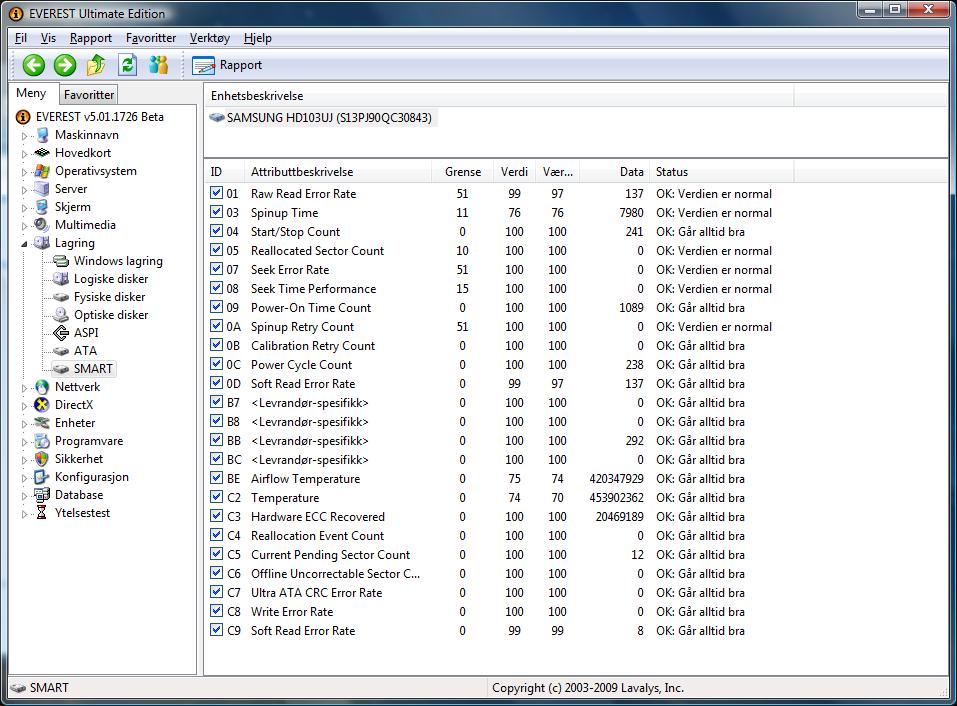Toggle the Airflow Temperature checkbox
This screenshot has height=706, width=957.
(x=216, y=478)
